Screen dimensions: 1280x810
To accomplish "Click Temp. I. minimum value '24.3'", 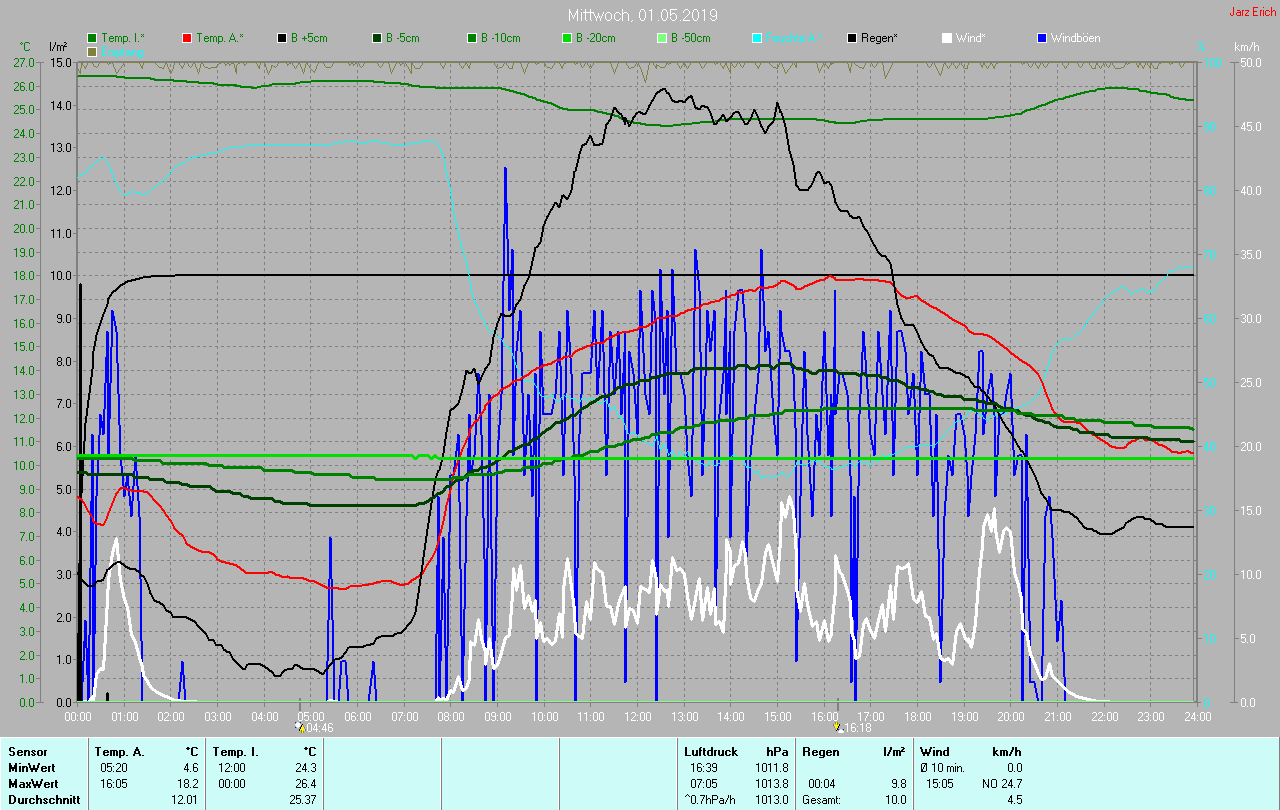I will coord(306,768).
